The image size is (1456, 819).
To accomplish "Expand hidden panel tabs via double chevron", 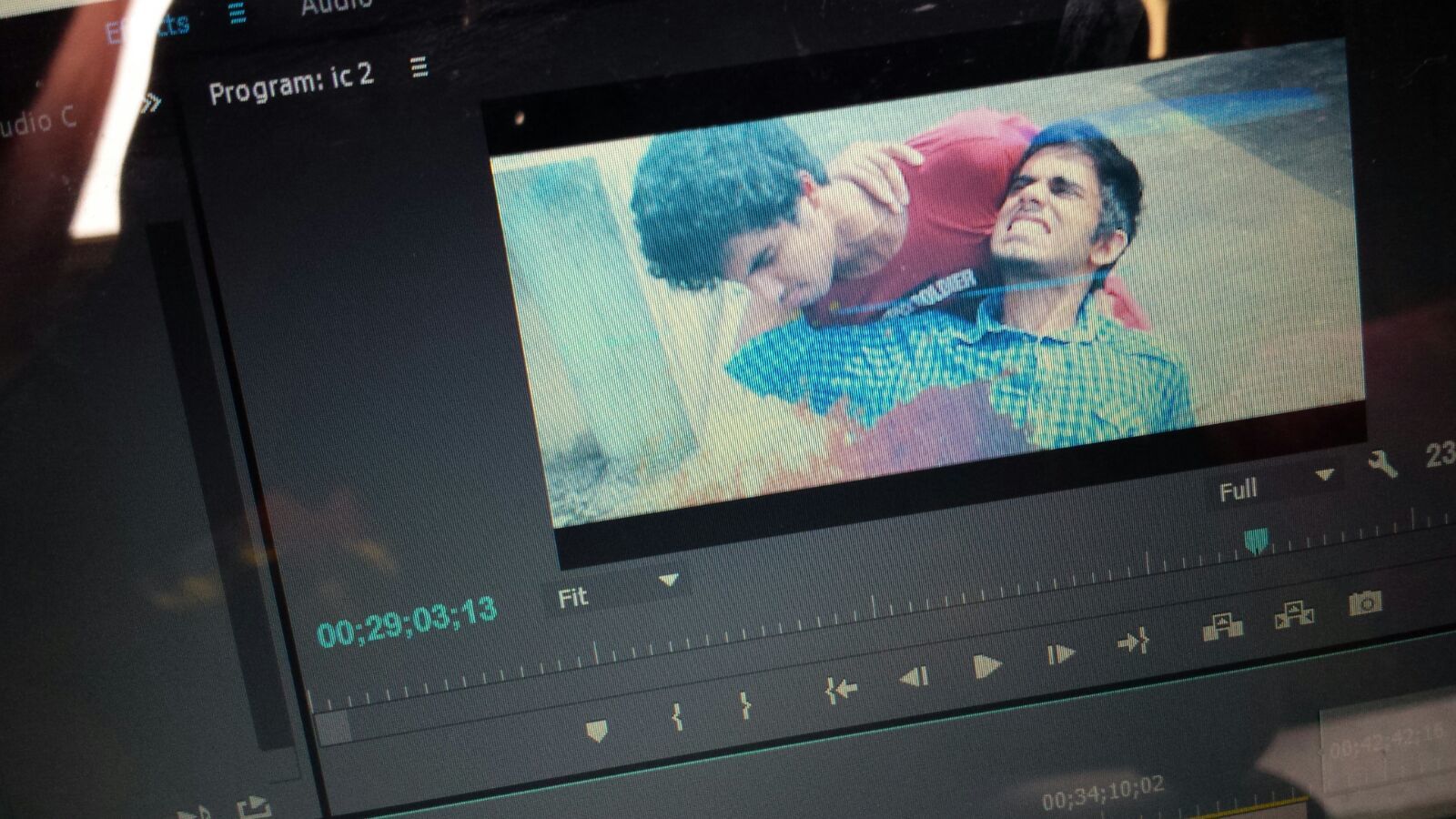I will coord(150,104).
